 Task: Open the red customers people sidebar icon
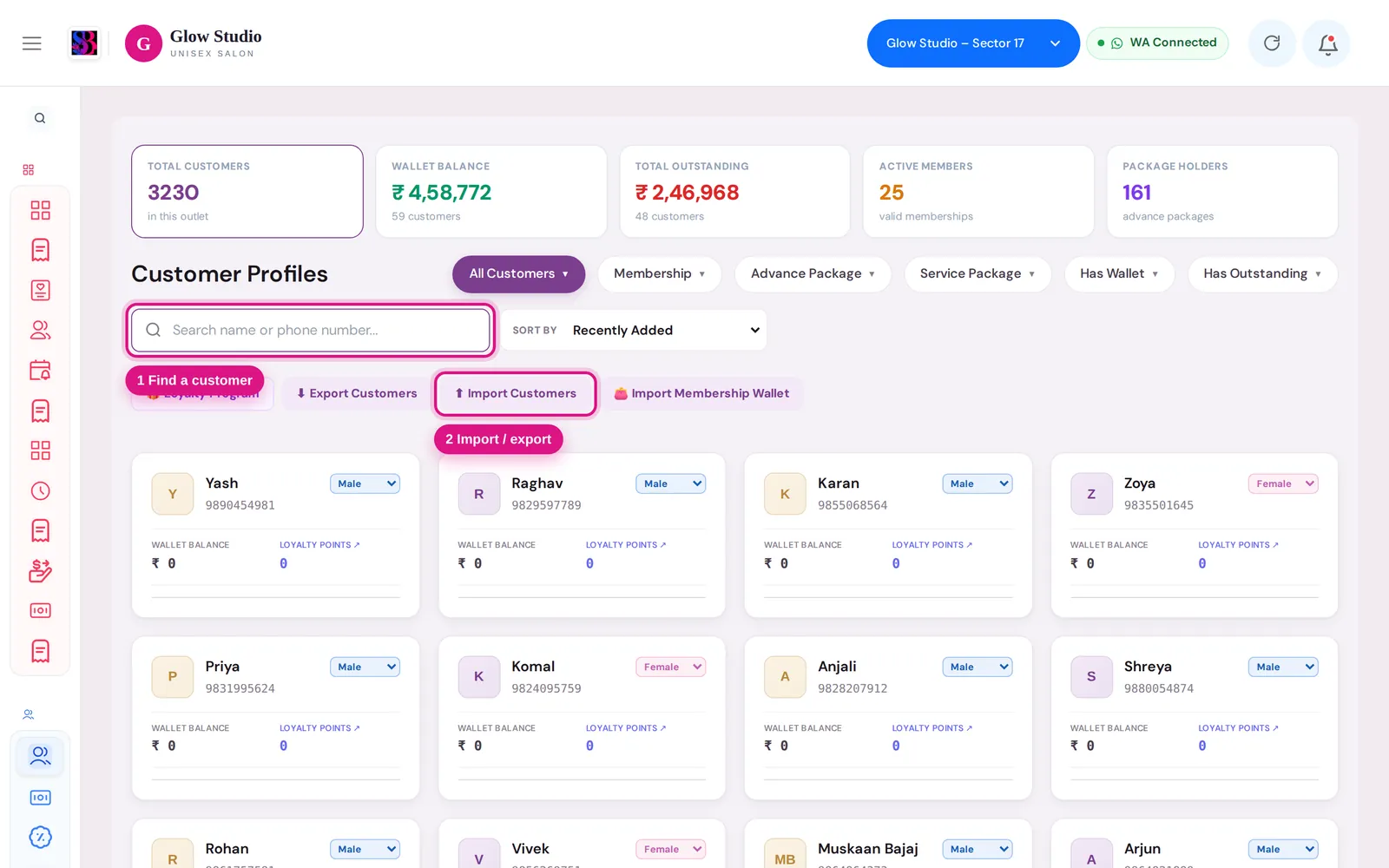pyautogui.click(x=40, y=331)
